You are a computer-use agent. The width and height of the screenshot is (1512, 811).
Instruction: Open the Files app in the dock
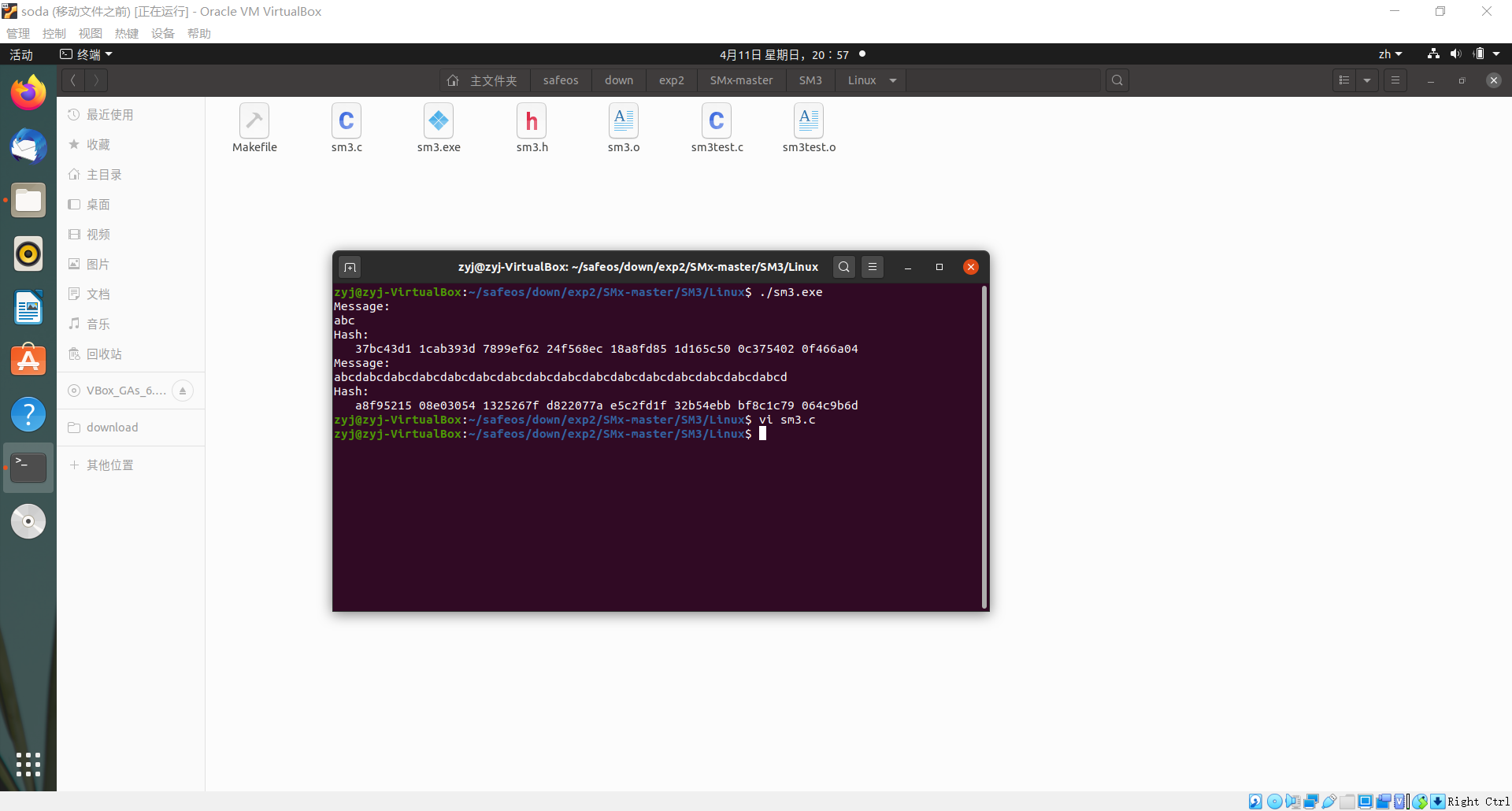tap(28, 200)
